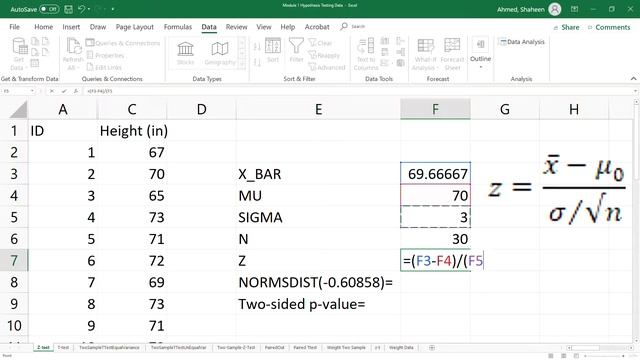This screenshot has width=640, height=360.
Task: Click the Data Analysis button
Action: click(x=522, y=42)
